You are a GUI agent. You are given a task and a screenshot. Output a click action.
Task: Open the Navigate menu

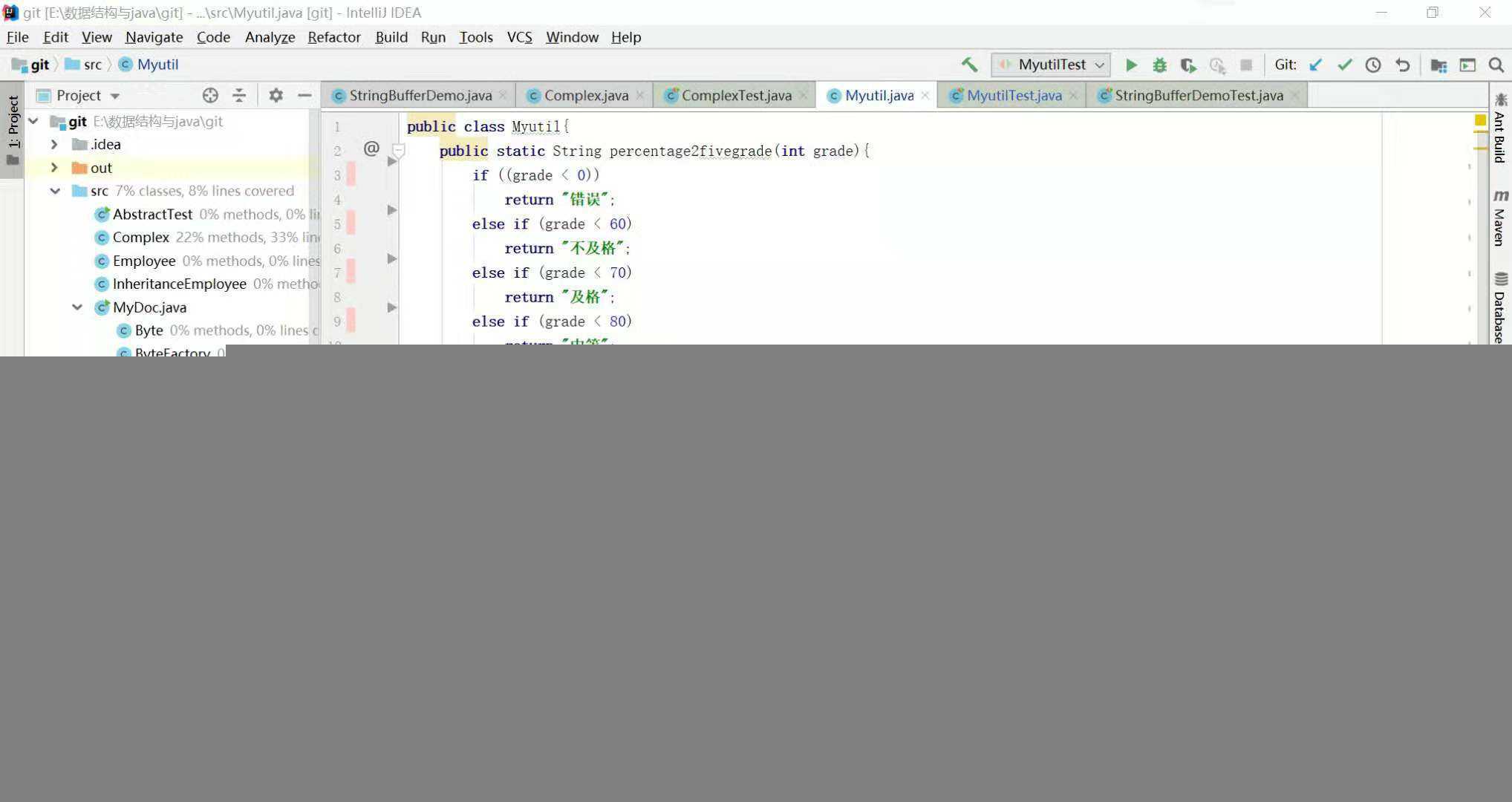point(154,37)
